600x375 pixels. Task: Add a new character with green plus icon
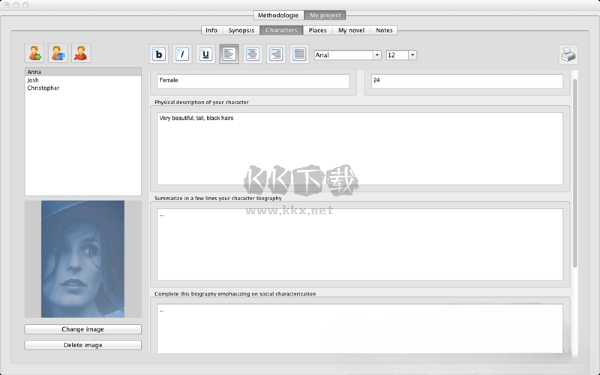point(34,53)
